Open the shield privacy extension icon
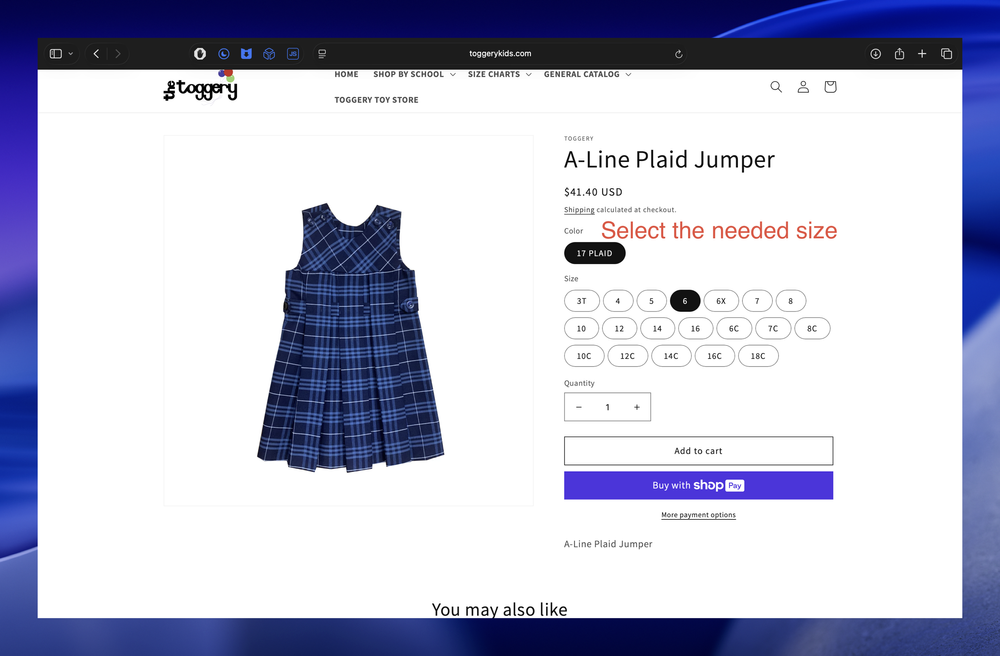 click(200, 54)
